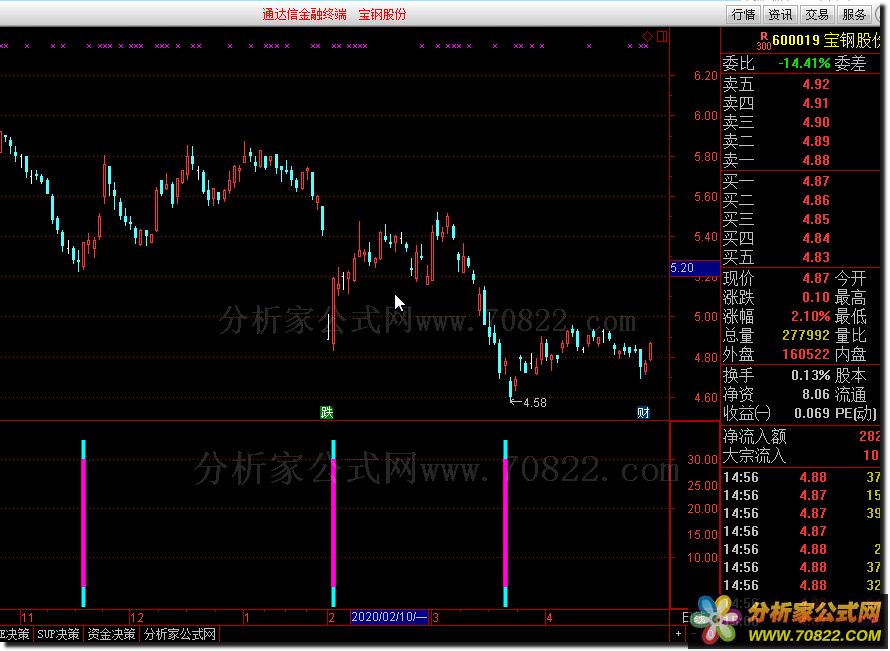Open the 交易 menu button
The width and height of the screenshot is (890, 651).
point(817,14)
